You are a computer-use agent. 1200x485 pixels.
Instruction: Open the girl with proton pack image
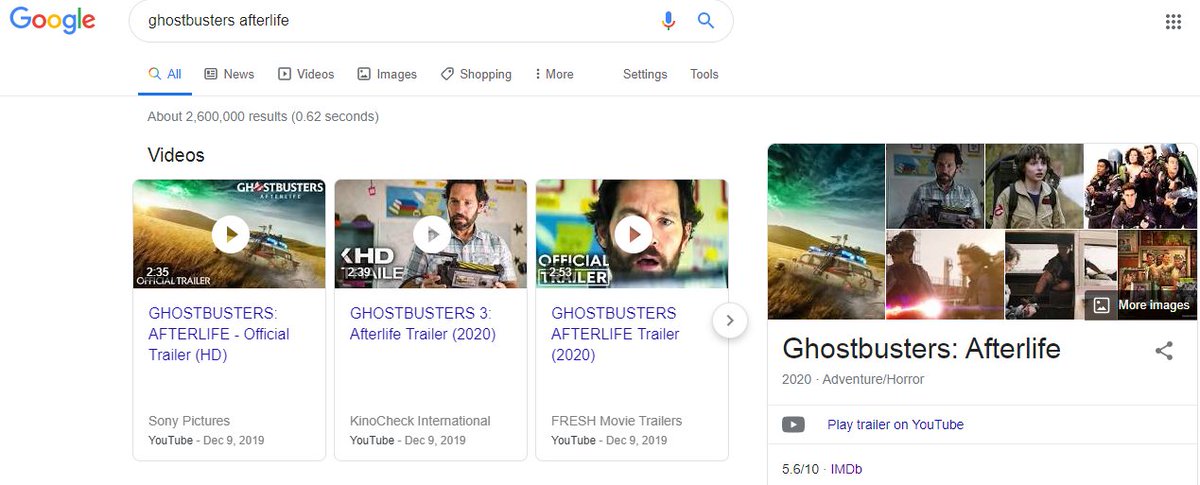(1034, 186)
